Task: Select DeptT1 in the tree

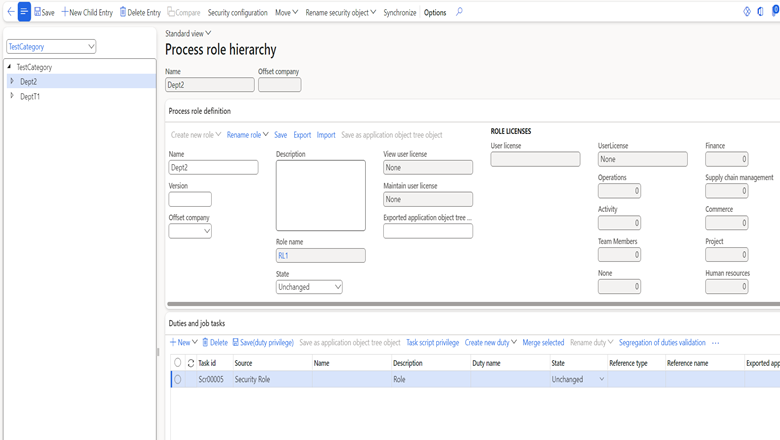Action: point(30,96)
